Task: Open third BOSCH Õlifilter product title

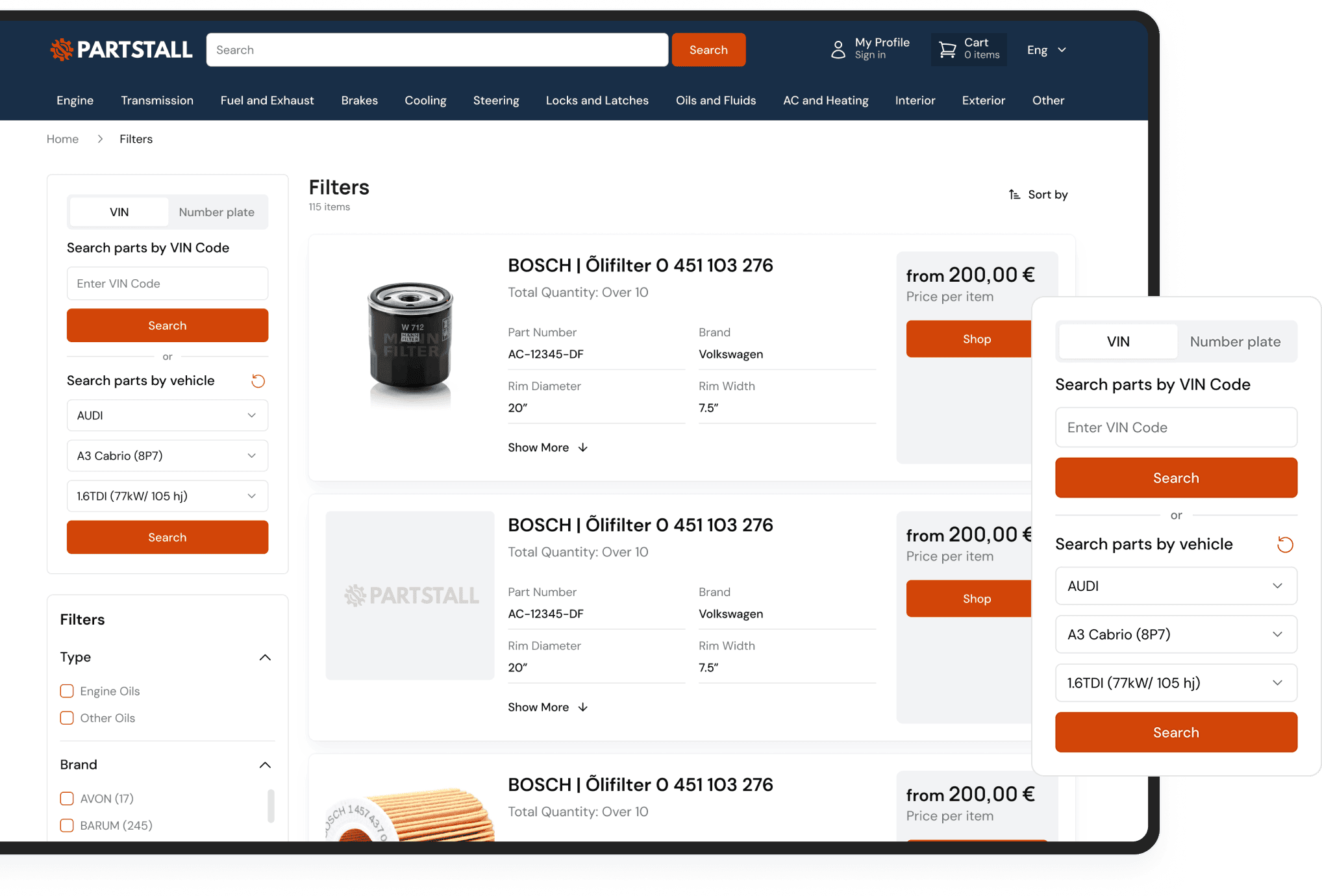Action: [640, 784]
